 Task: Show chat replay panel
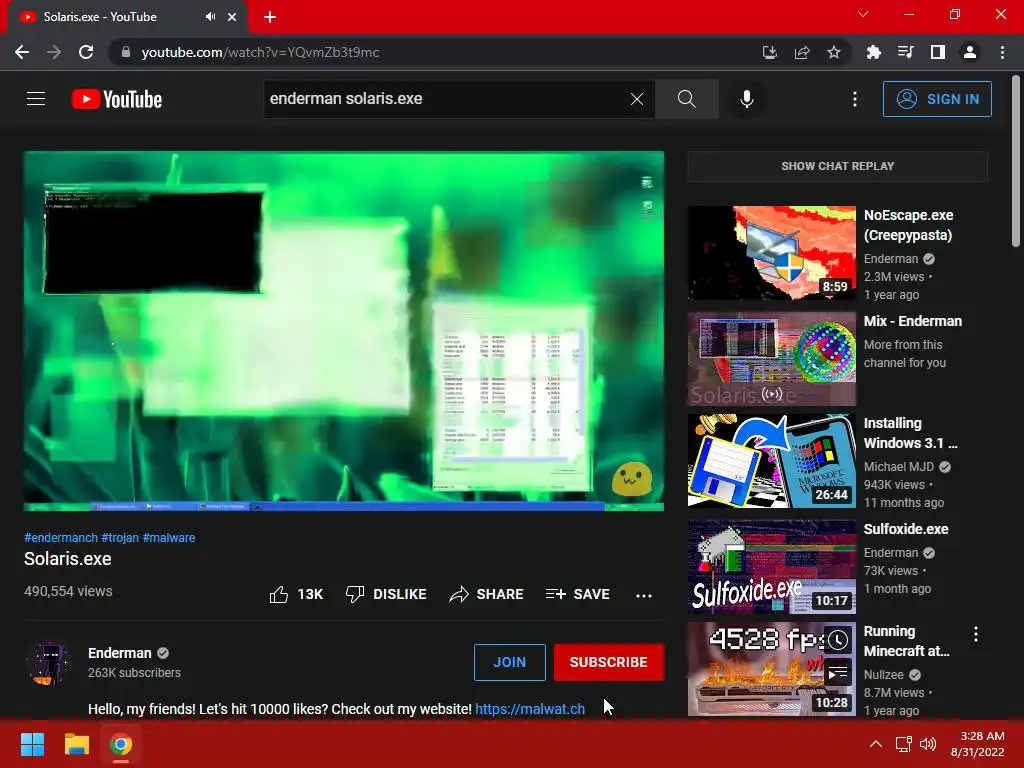tap(837, 166)
